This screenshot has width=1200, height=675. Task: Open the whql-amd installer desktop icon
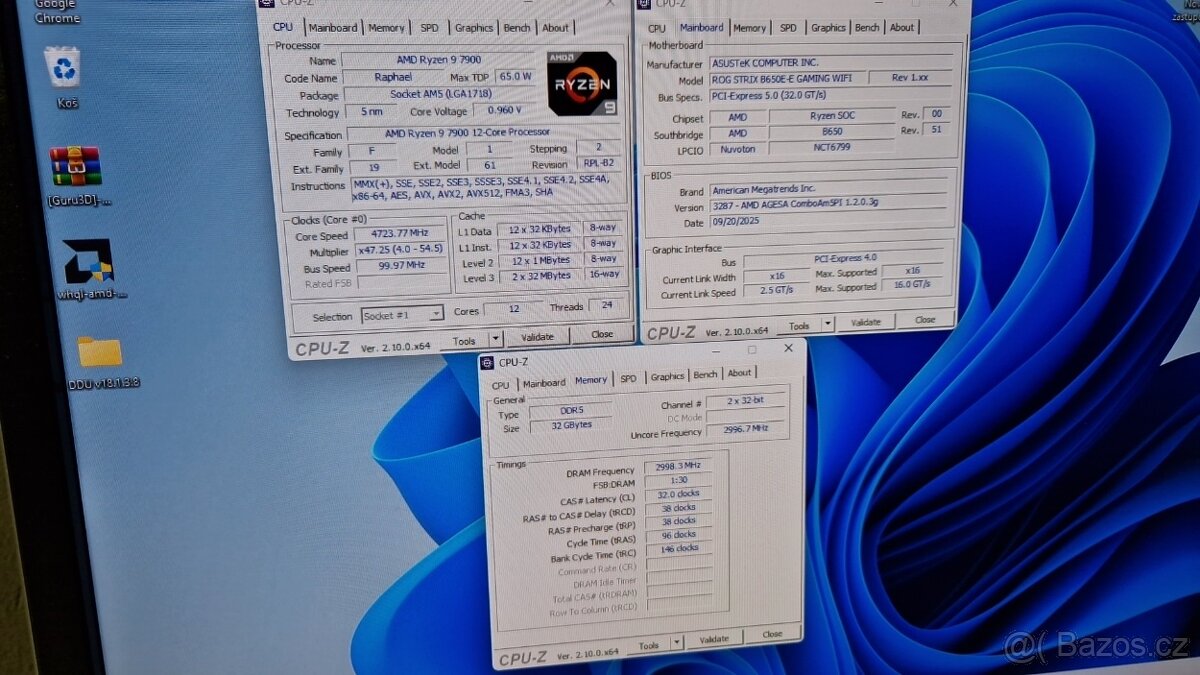[x=88, y=270]
